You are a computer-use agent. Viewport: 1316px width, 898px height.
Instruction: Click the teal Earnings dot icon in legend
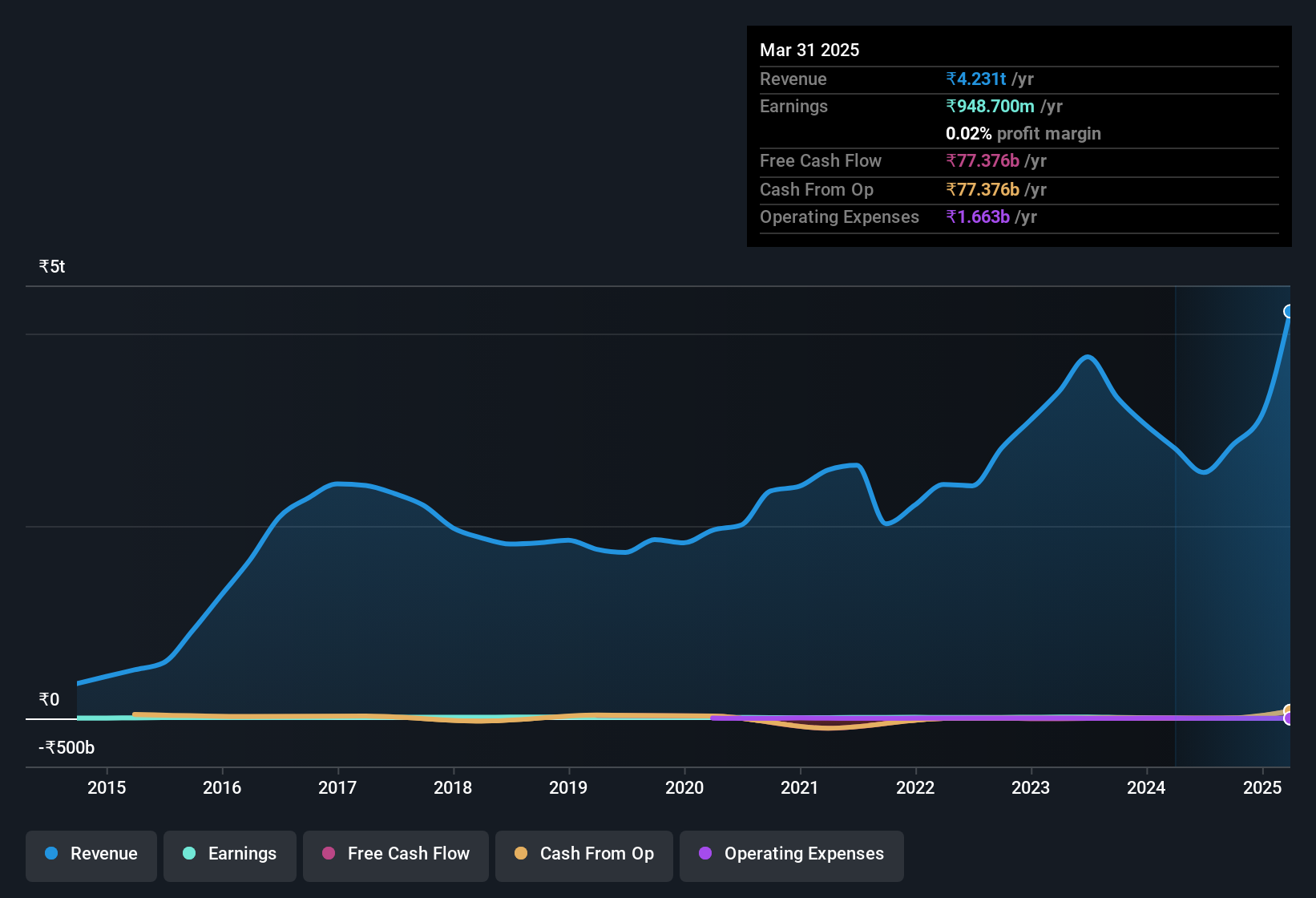click(x=189, y=854)
